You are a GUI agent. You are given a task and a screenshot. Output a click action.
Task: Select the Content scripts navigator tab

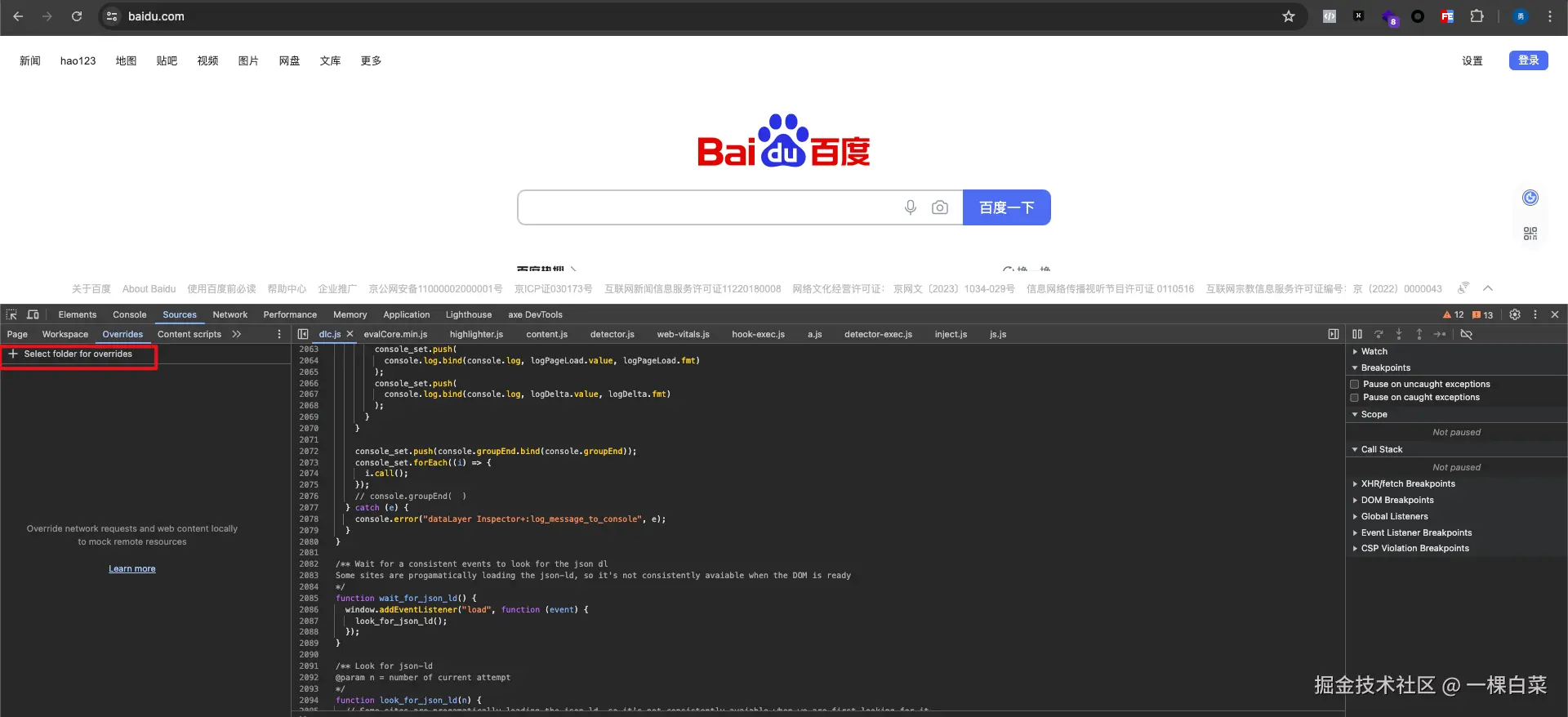point(189,334)
